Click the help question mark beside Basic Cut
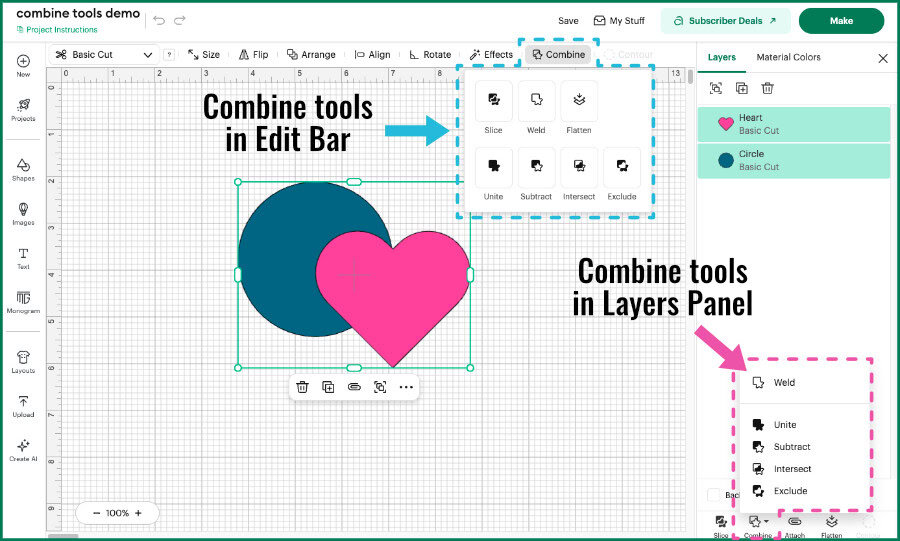Viewport: 900px width, 541px height. (169, 55)
